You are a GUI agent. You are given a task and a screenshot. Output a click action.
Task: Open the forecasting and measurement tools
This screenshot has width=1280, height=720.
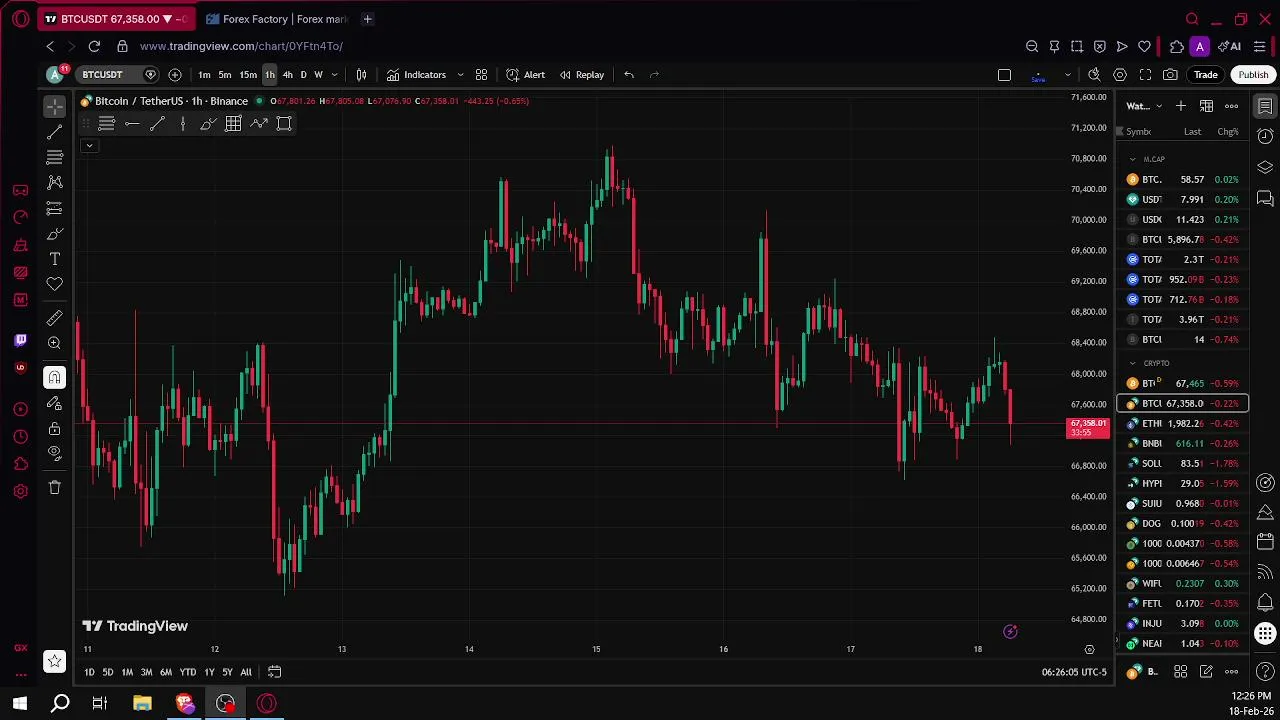tap(55, 208)
